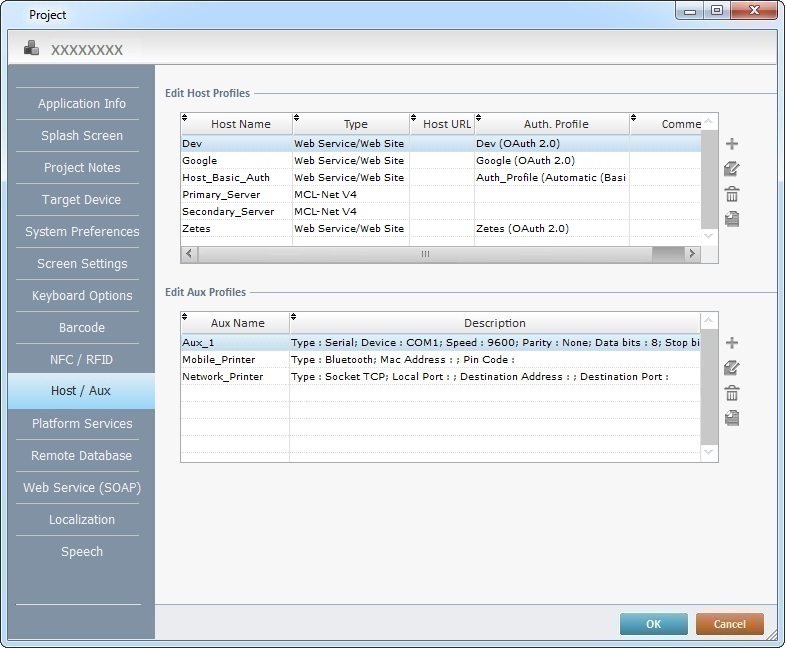This screenshot has width=785, height=648.
Task: Add a new host profile with plus icon
Action: (732, 144)
